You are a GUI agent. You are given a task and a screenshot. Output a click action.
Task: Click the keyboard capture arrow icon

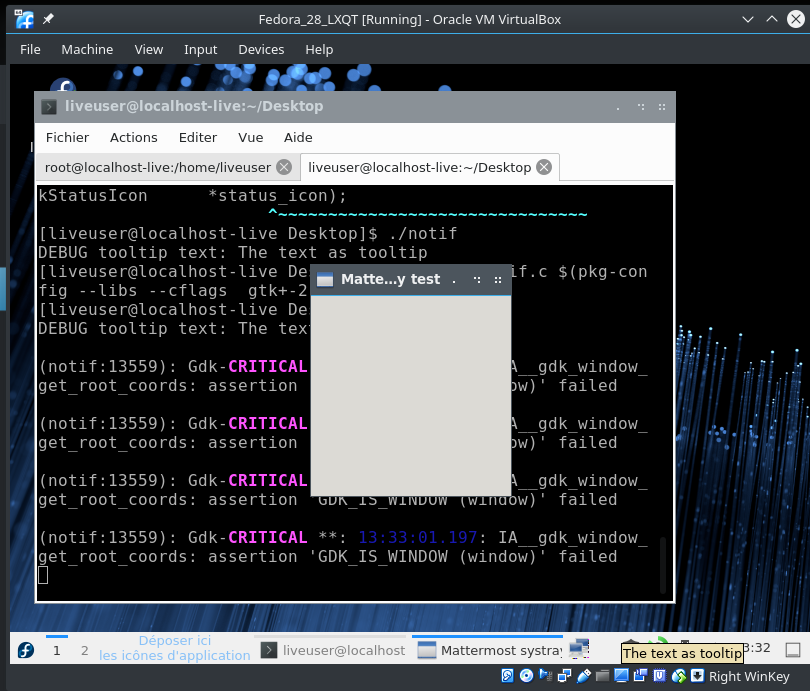pos(697,676)
